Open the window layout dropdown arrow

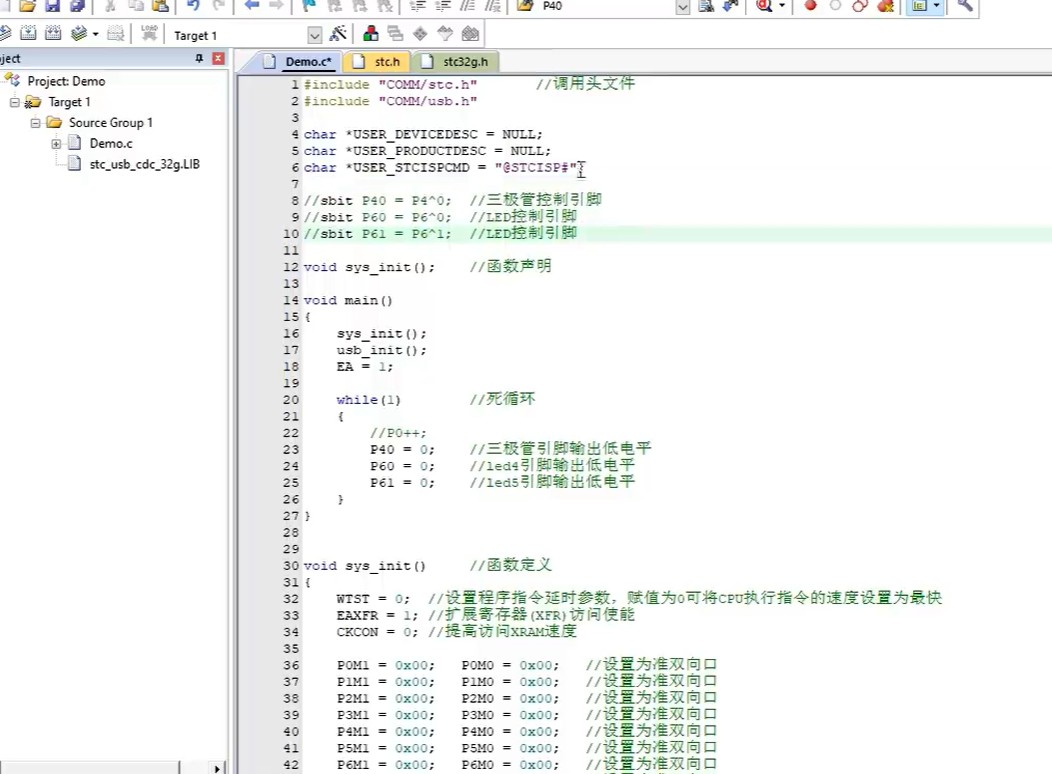(937, 6)
